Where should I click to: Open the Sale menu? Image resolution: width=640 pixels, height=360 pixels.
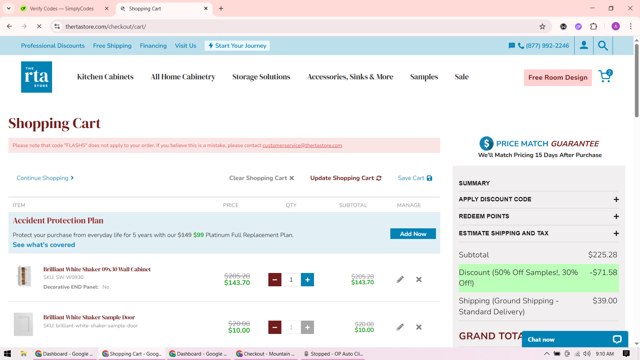[462, 77]
